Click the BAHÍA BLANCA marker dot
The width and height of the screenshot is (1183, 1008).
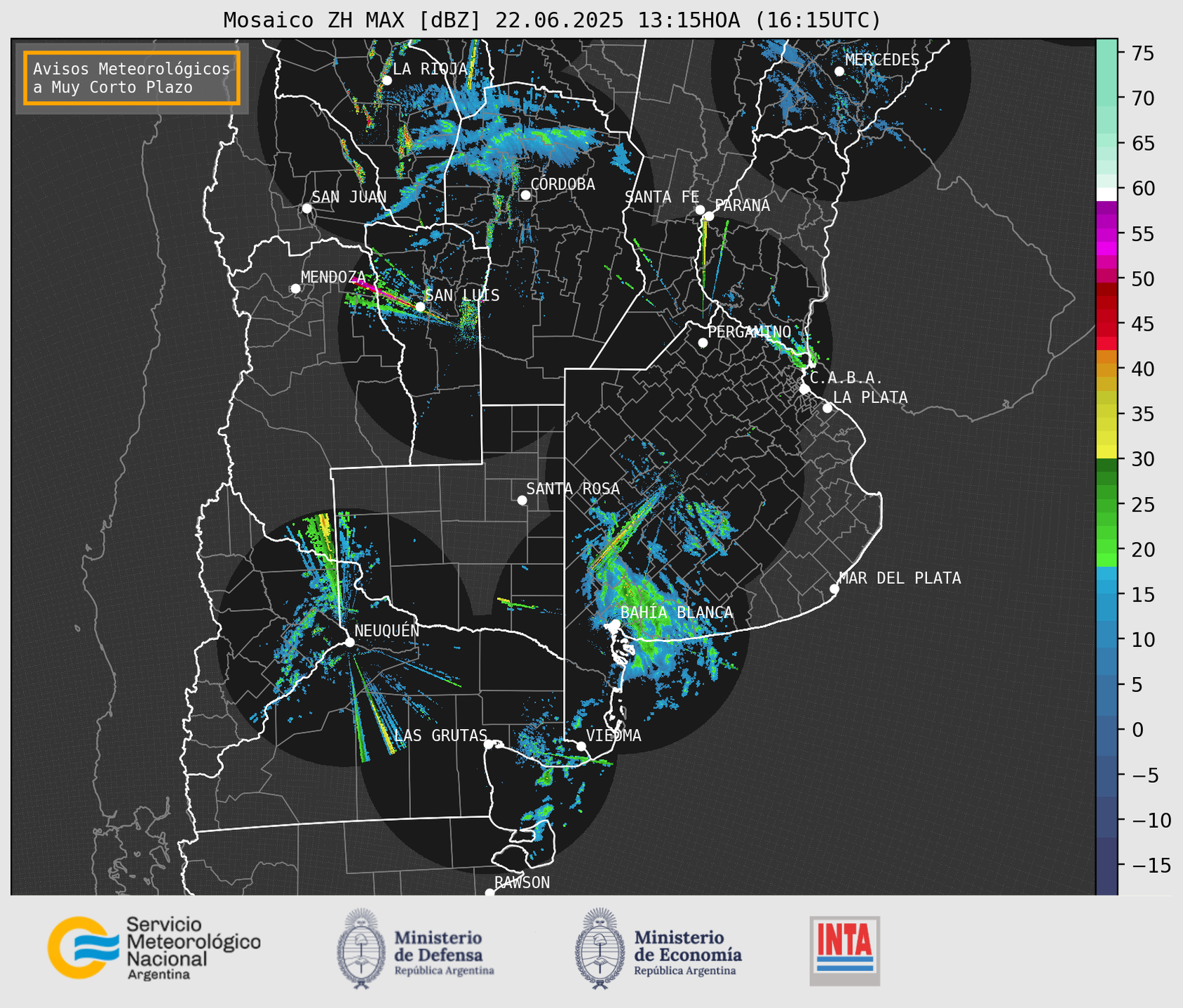pos(615,624)
